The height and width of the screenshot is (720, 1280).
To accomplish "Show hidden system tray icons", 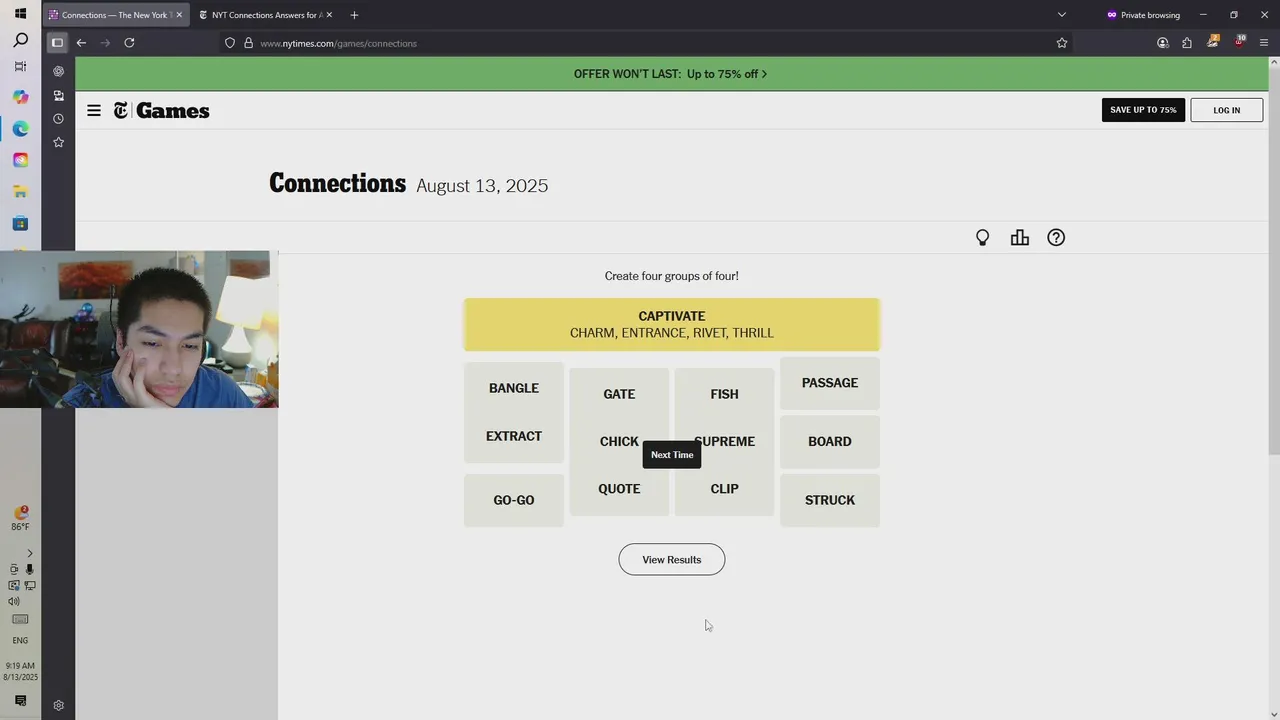I will pos(29,553).
